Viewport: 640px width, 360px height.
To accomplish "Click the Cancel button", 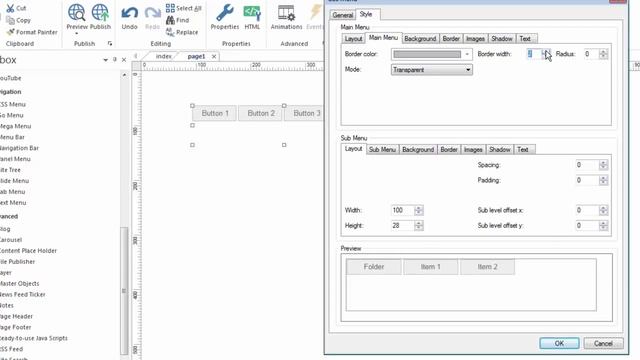I will click(603, 343).
